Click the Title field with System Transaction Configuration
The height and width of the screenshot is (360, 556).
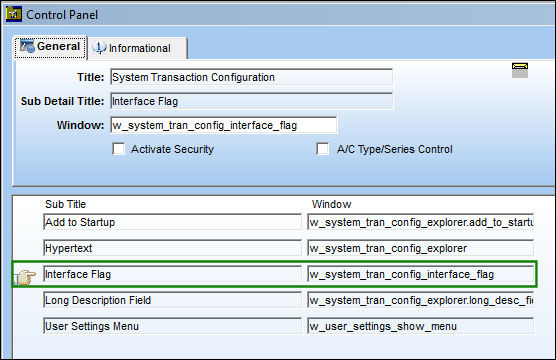[x=251, y=77]
